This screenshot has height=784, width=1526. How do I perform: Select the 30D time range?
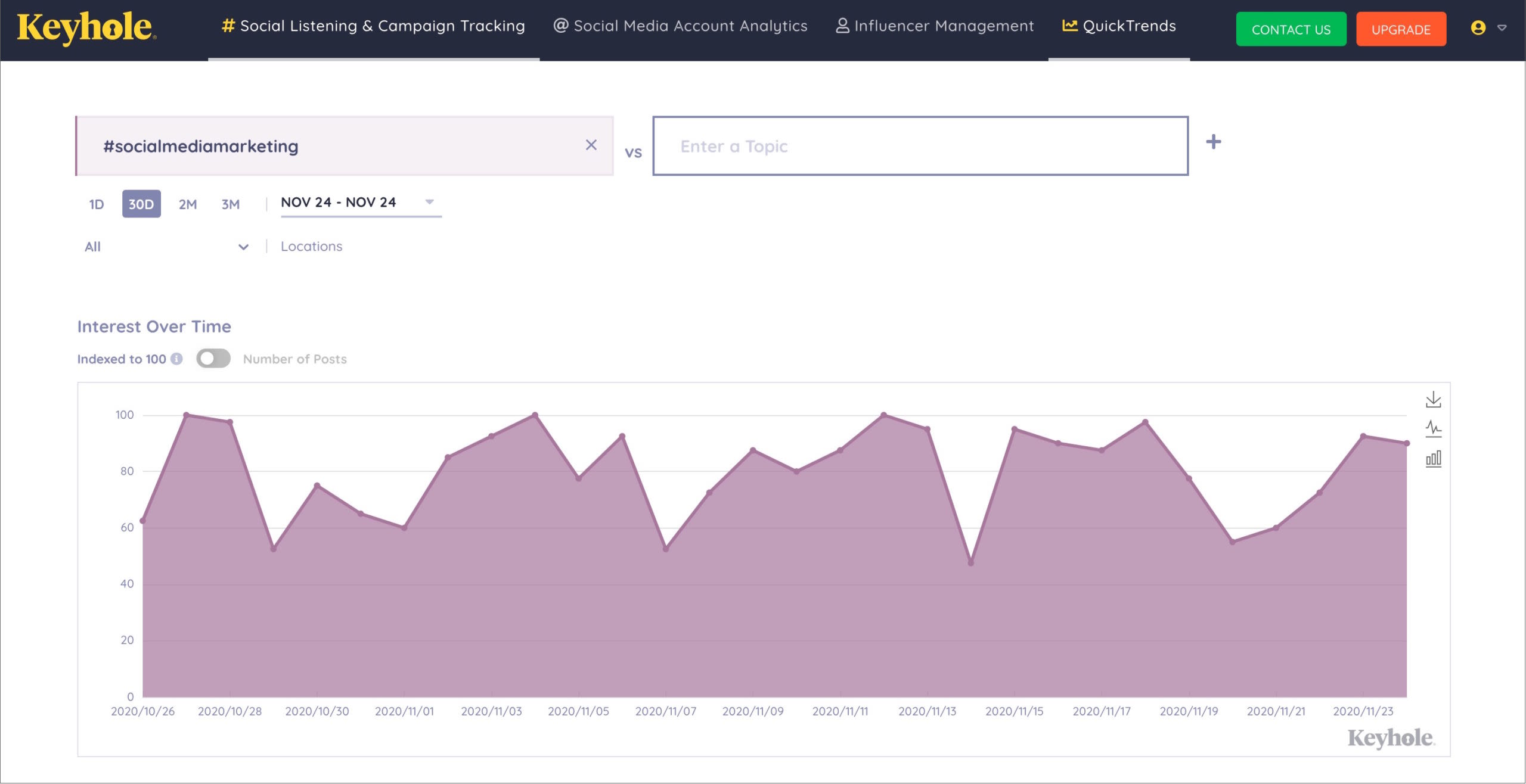click(x=141, y=204)
